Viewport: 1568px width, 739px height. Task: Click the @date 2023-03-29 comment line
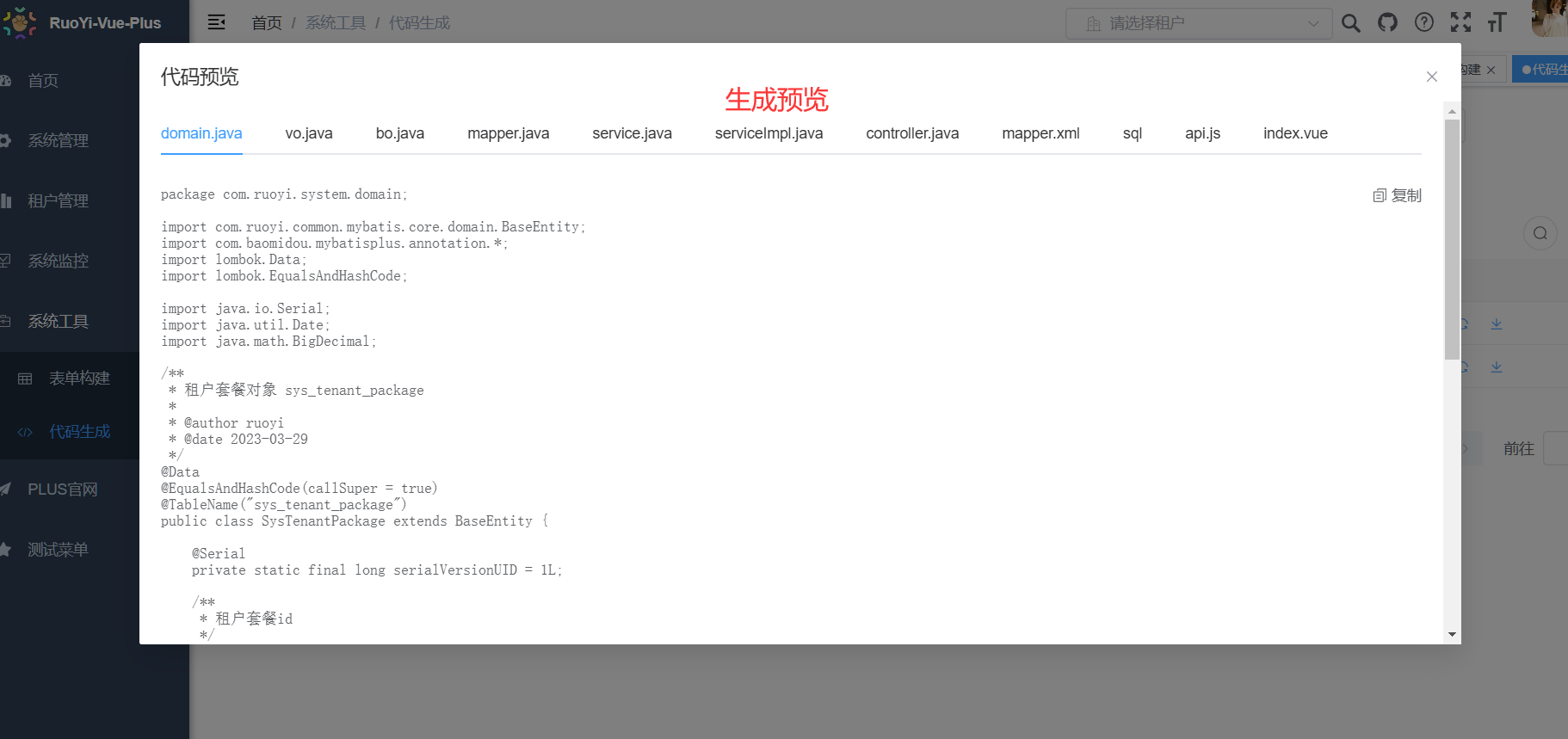click(238, 440)
